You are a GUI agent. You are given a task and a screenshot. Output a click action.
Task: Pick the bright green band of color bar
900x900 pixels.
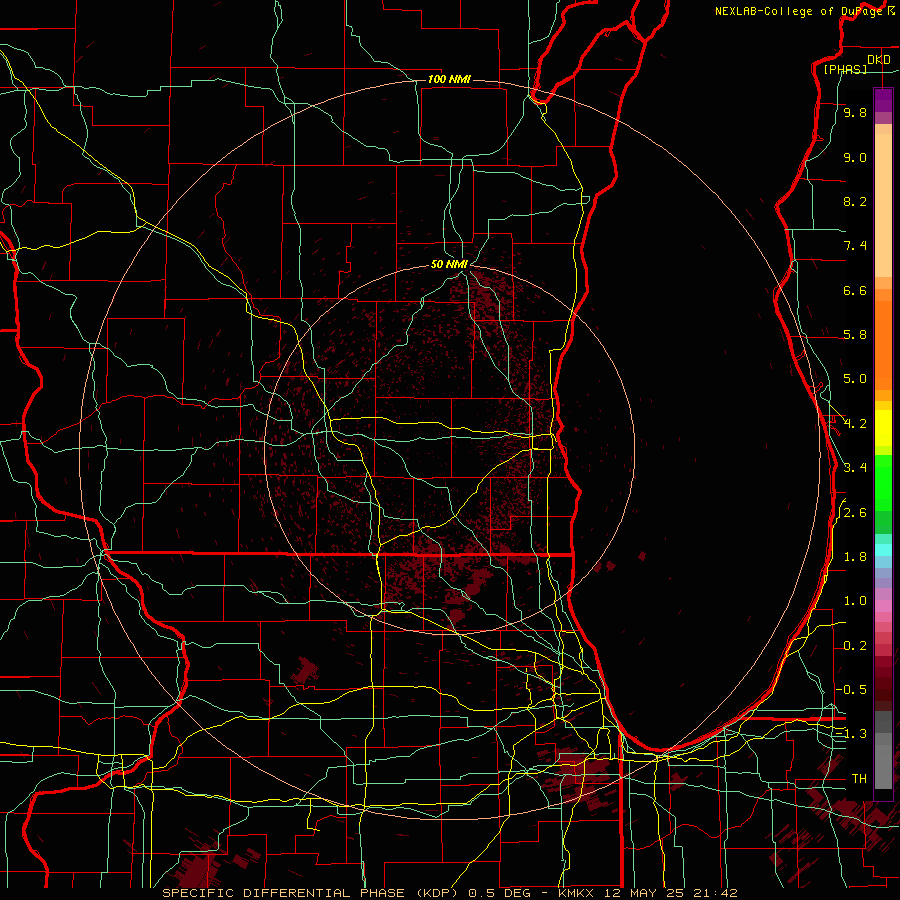coord(883,482)
